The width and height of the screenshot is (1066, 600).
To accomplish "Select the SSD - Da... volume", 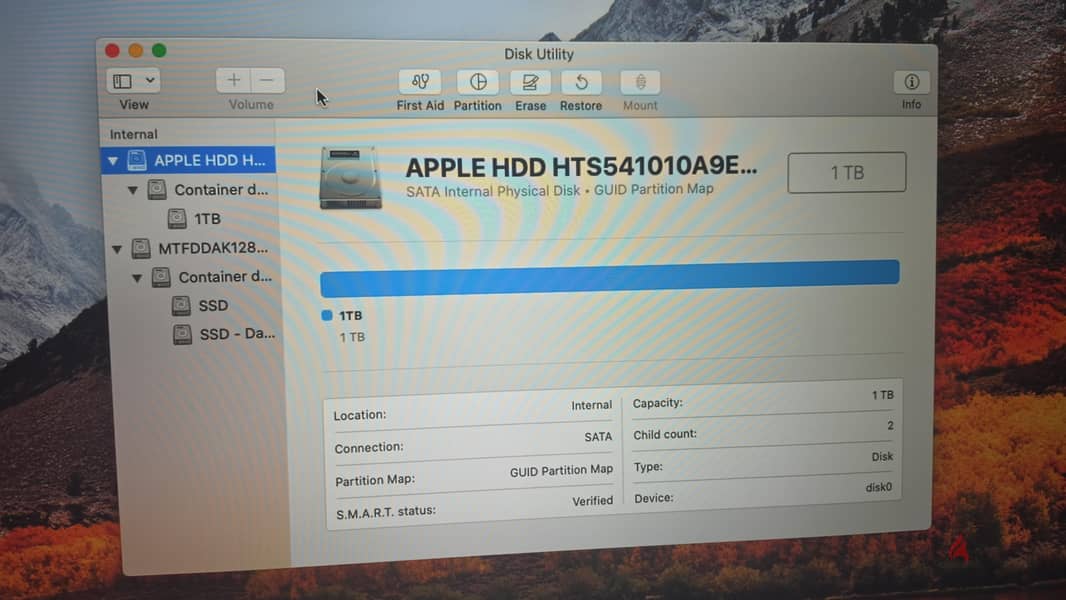I will pos(224,334).
